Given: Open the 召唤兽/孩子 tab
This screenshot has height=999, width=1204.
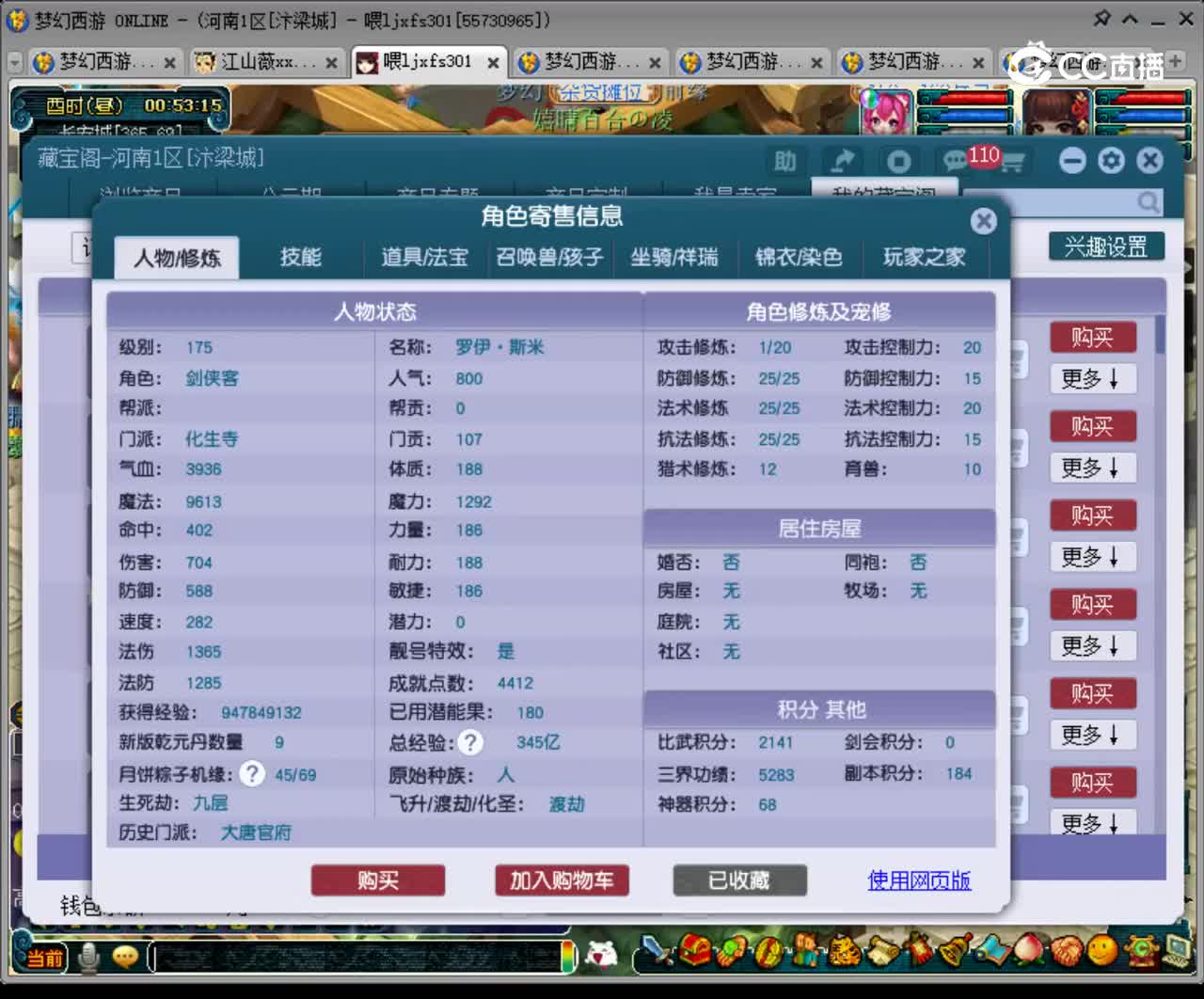Looking at the screenshot, I should point(549,257).
